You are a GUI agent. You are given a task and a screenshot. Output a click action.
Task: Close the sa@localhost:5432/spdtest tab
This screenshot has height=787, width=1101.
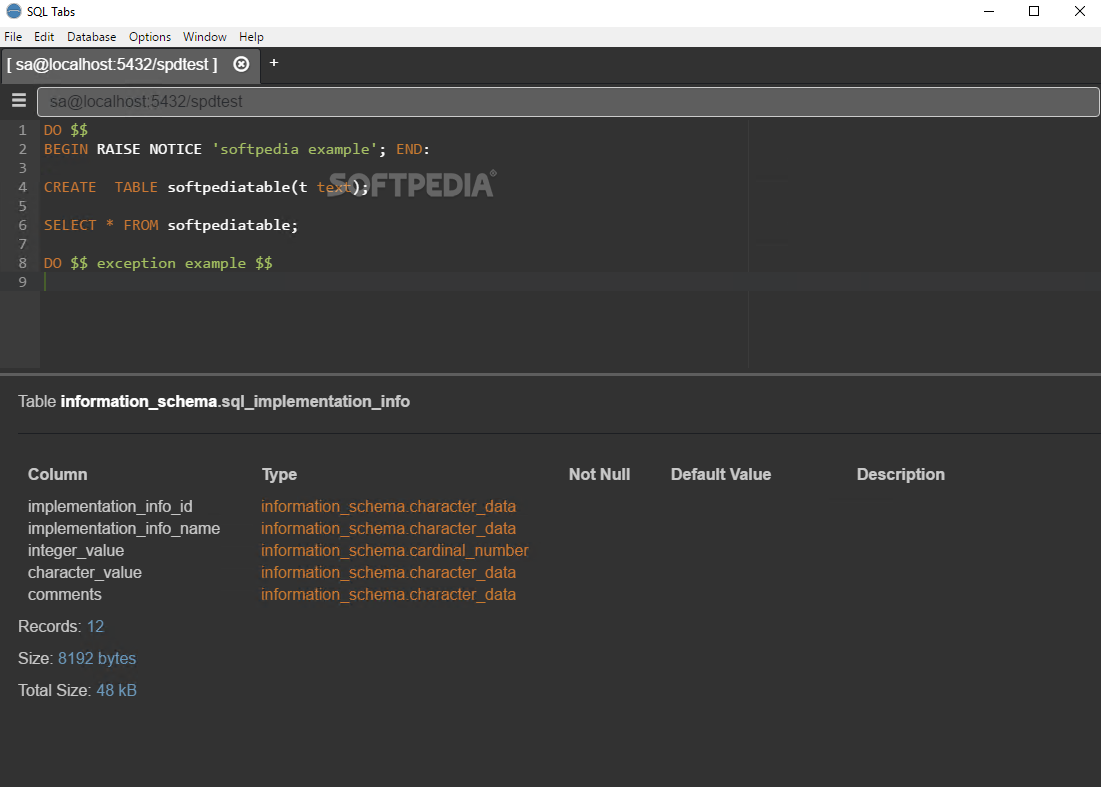241,64
